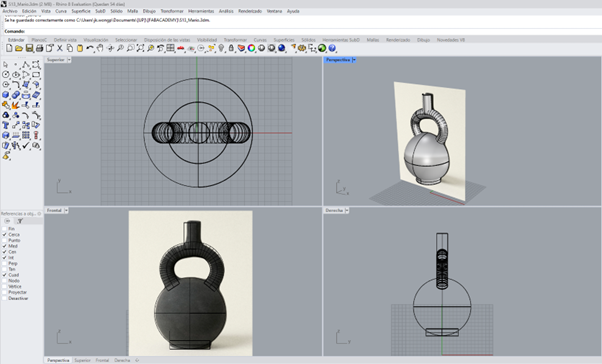
Task: Enable the Fin object snap
Action: point(5,229)
